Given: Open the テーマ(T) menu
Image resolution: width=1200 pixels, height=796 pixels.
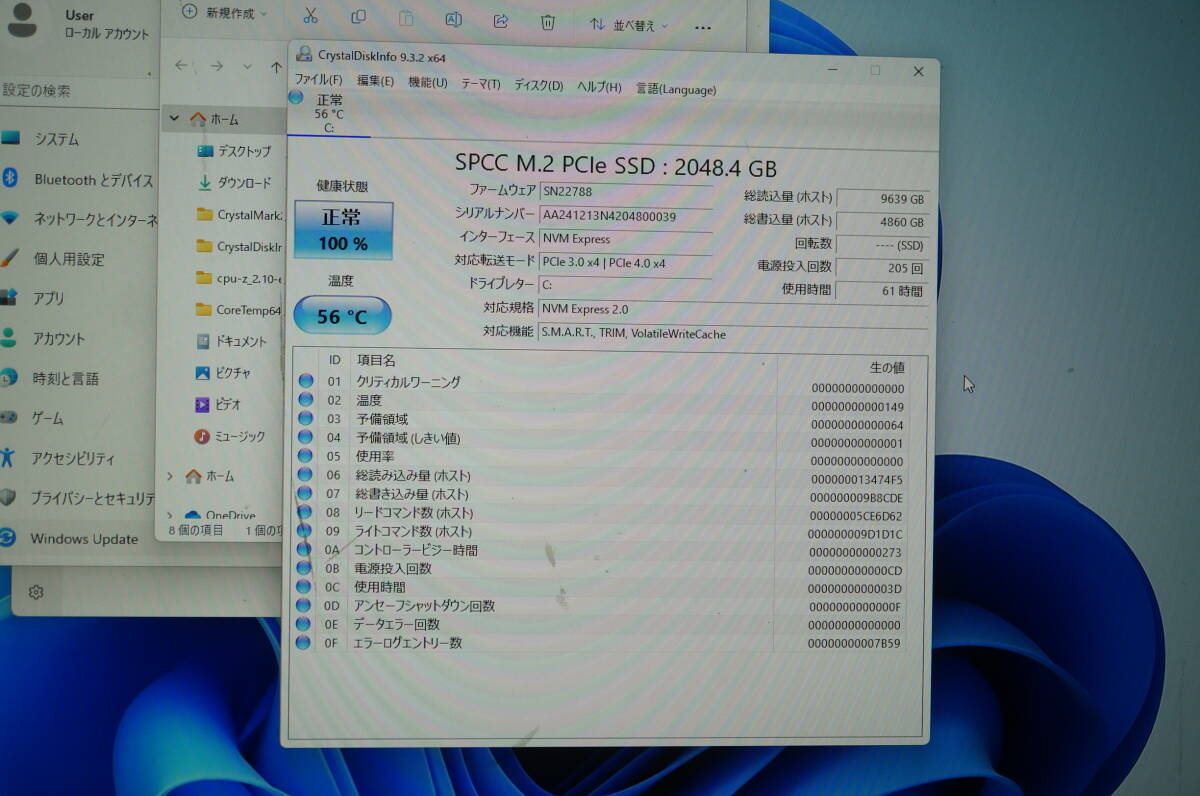Looking at the screenshot, I should click(480, 84).
